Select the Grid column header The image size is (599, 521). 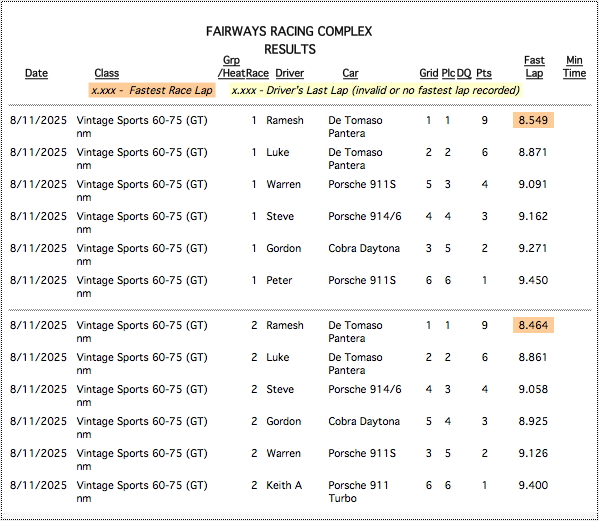[x=429, y=73]
